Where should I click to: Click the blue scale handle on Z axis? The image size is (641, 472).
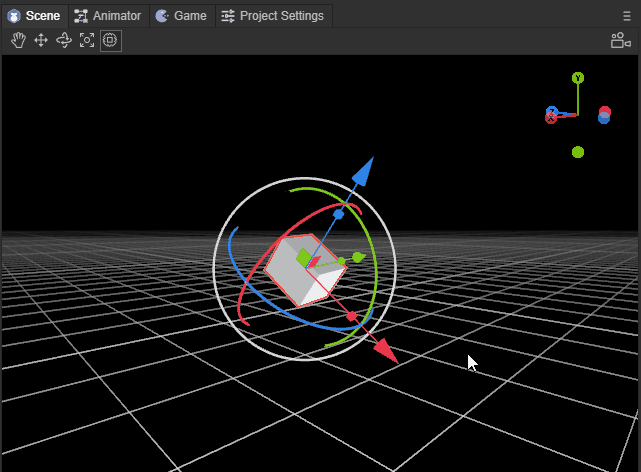[x=338, y=214]
